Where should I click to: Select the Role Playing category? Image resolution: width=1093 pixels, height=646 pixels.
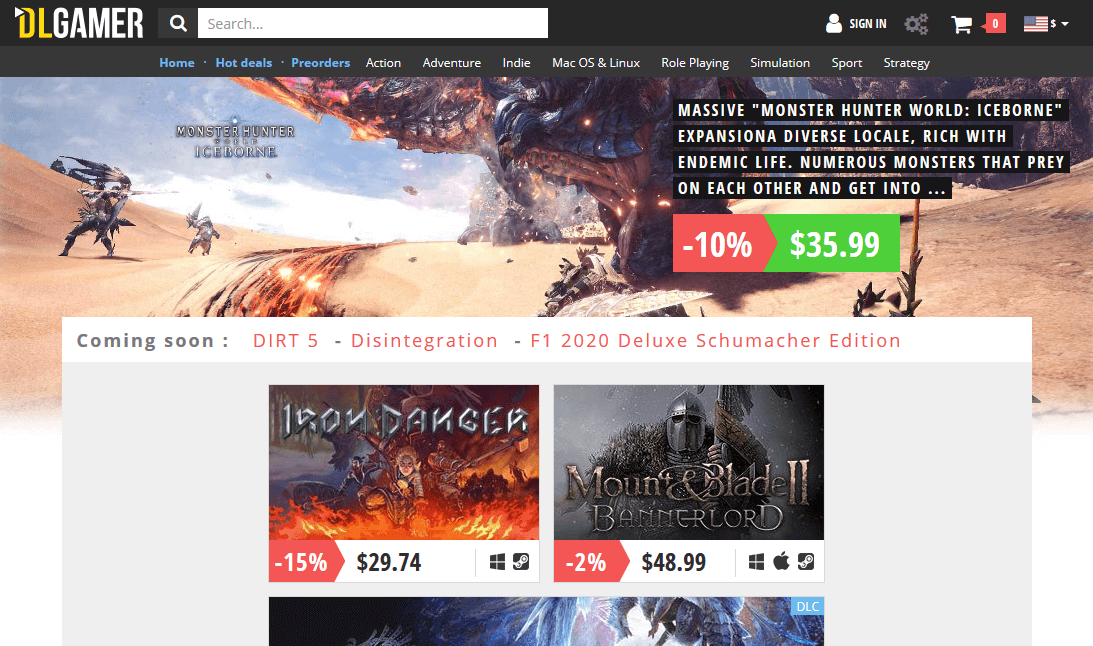click(x=695, y=63)
